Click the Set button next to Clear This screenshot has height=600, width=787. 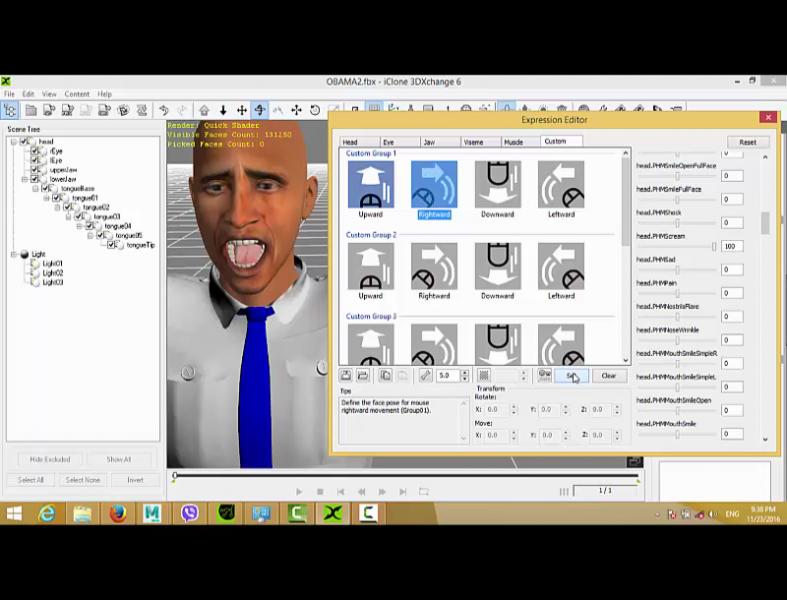[x=572, y=376]
